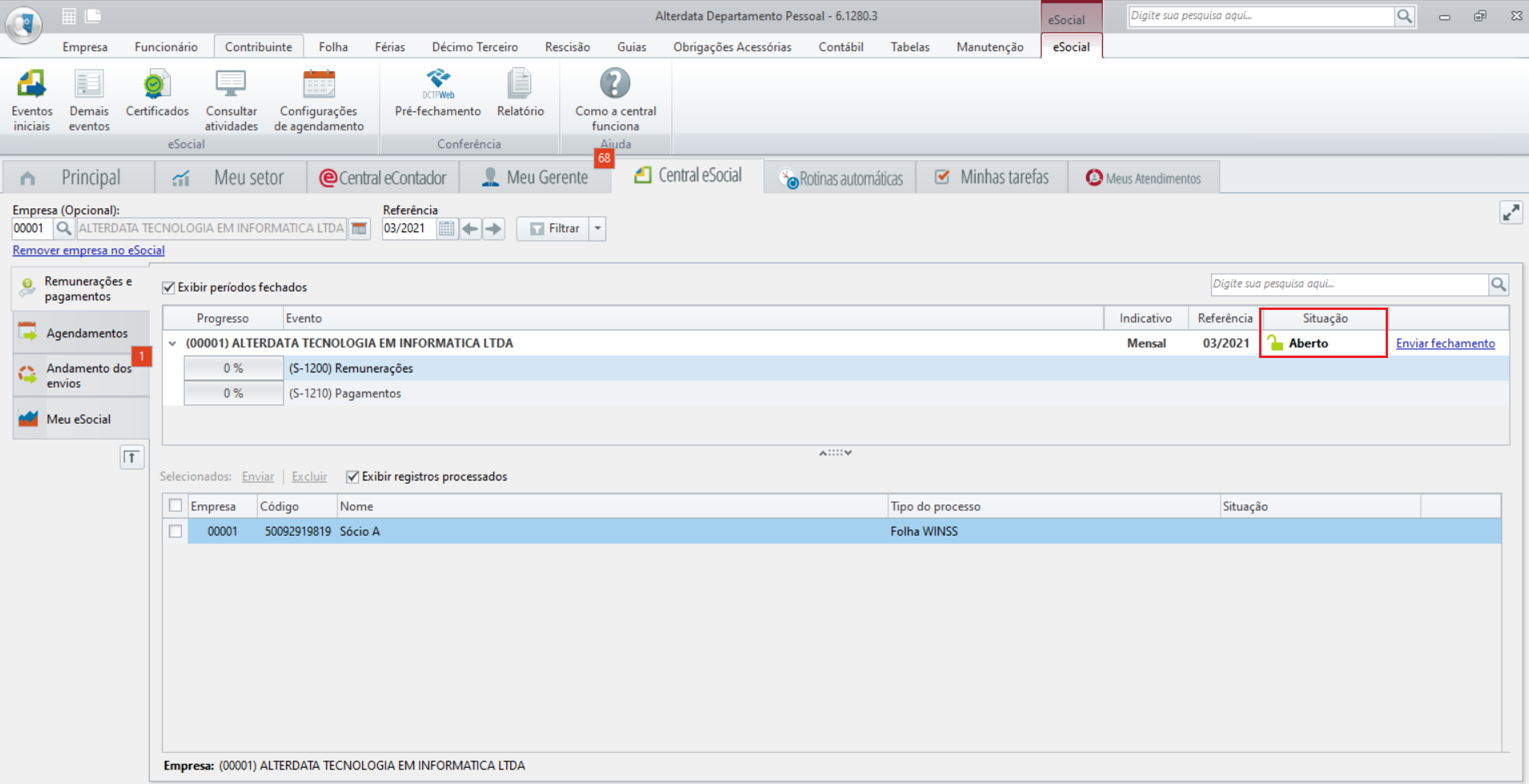
Task: Open Configurações de agendamento
Action: coord(319,100)
